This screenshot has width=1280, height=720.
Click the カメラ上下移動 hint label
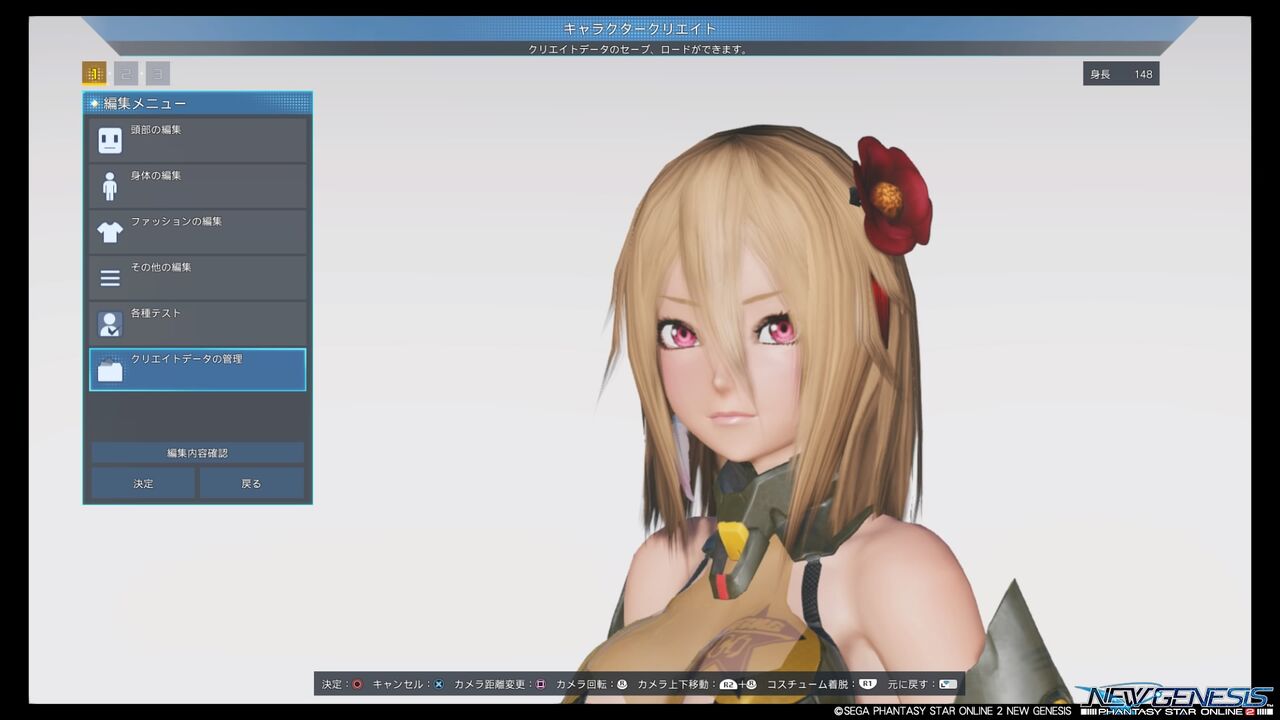pos(673,684)
